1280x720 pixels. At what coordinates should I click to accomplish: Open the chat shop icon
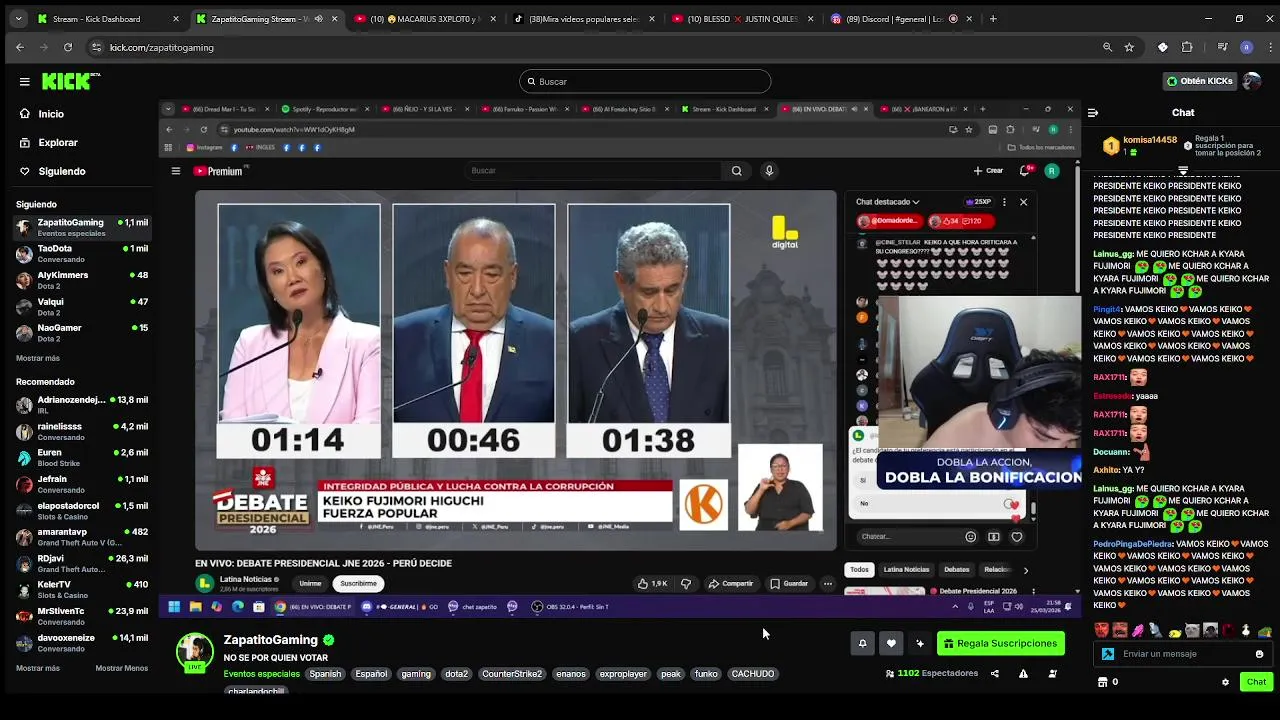(1103, 682)
